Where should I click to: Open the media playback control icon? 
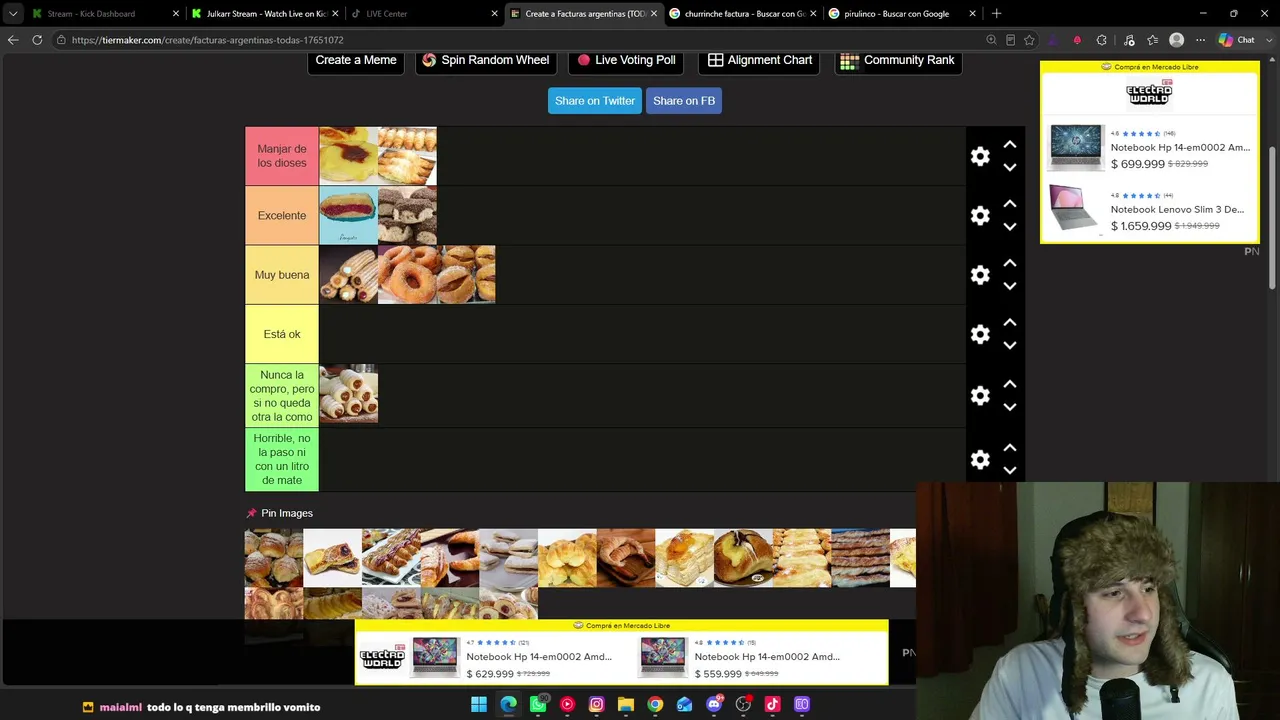pyautogui.click(x=1129, y=40)
